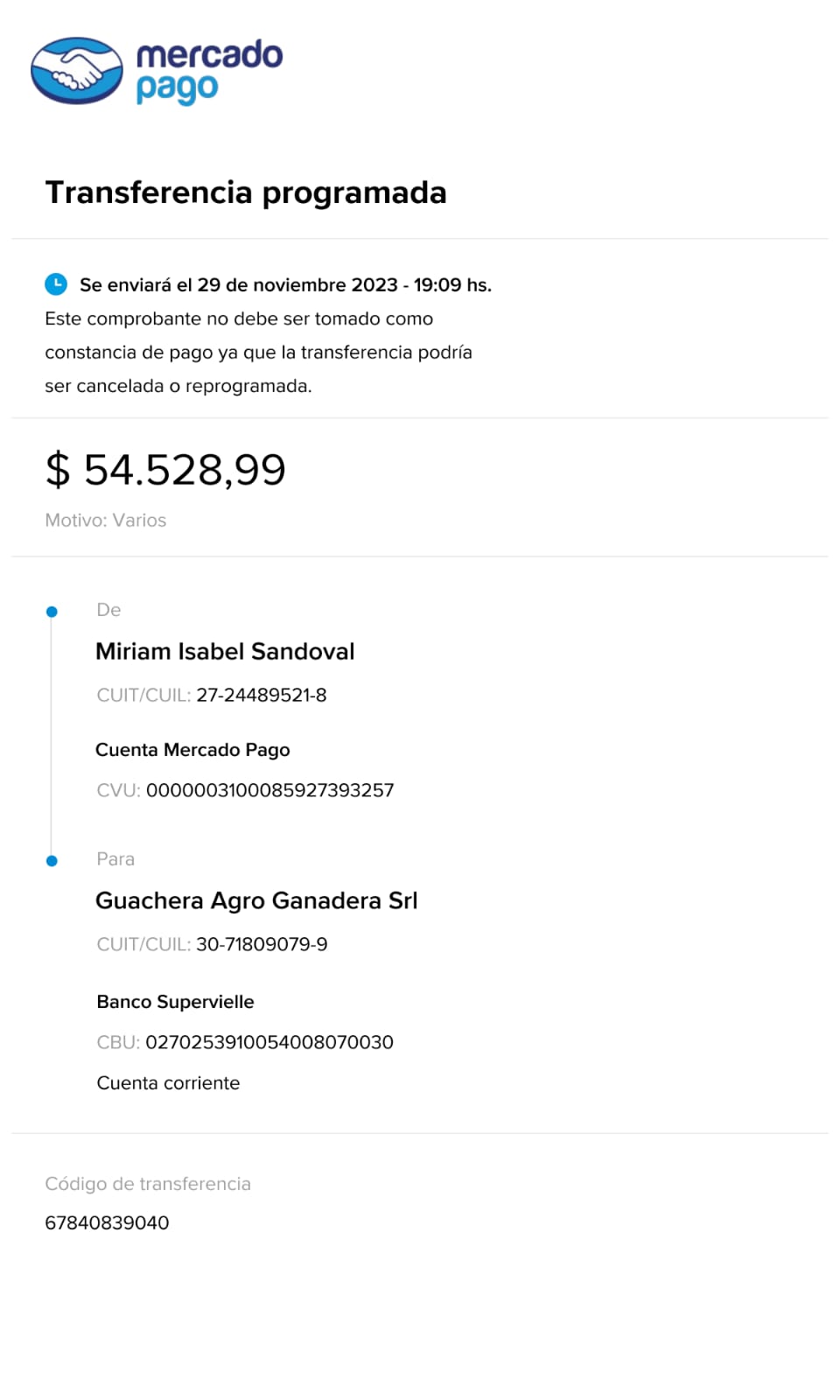Click the Mercado Pago handshake logo
Screen dimensions: 840x1400
pos(77,70)
